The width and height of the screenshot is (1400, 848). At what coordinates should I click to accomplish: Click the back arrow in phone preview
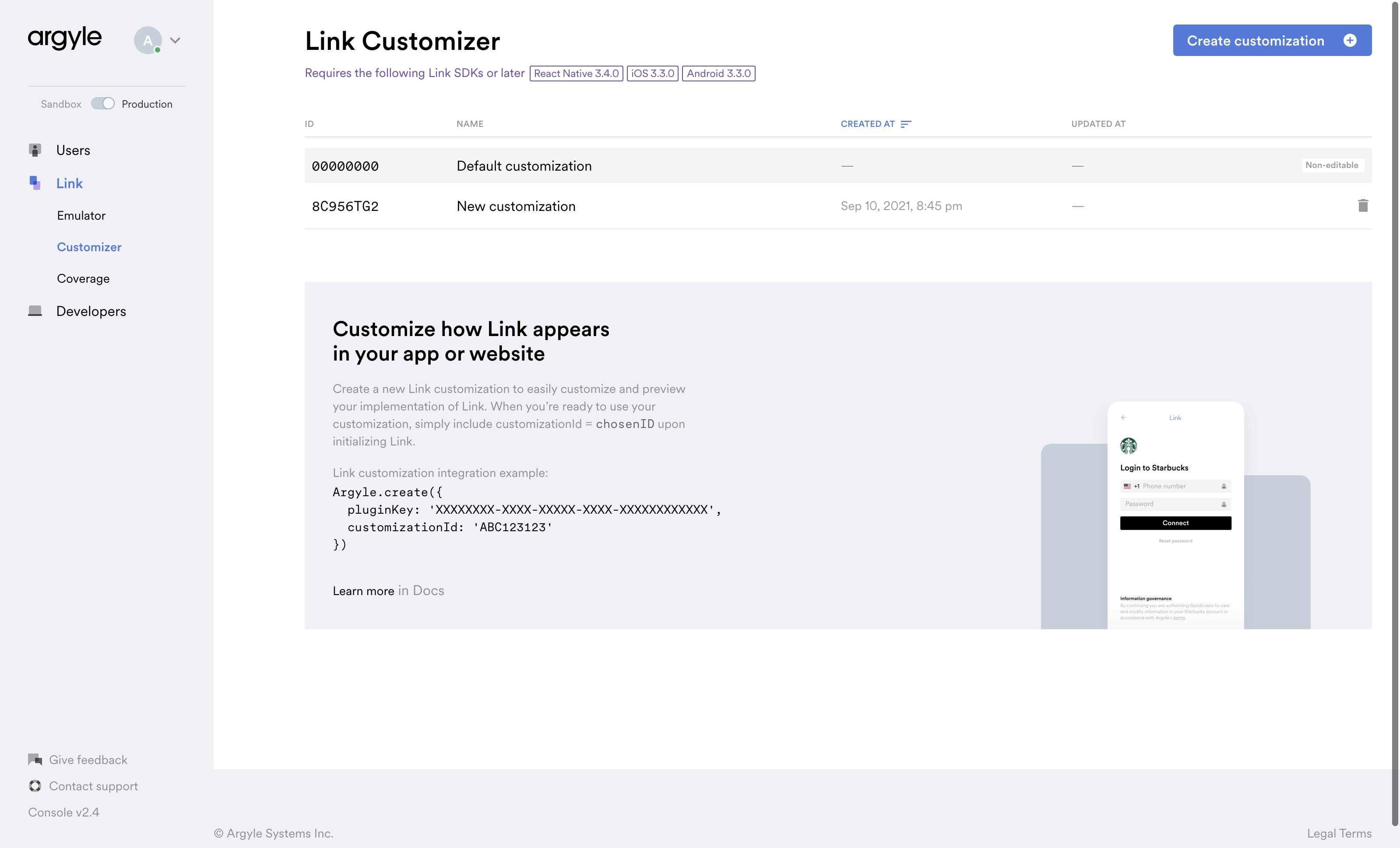[x=1123, y=417]
